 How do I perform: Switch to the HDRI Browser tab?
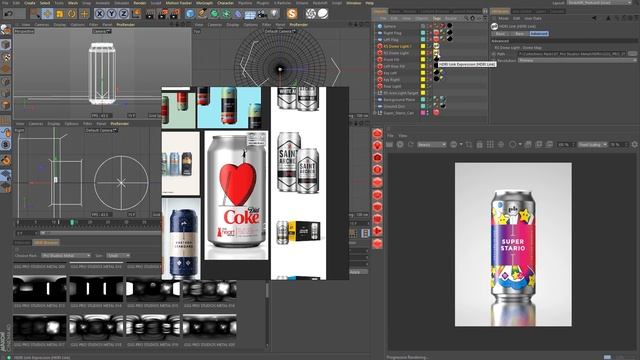point(46,242)
